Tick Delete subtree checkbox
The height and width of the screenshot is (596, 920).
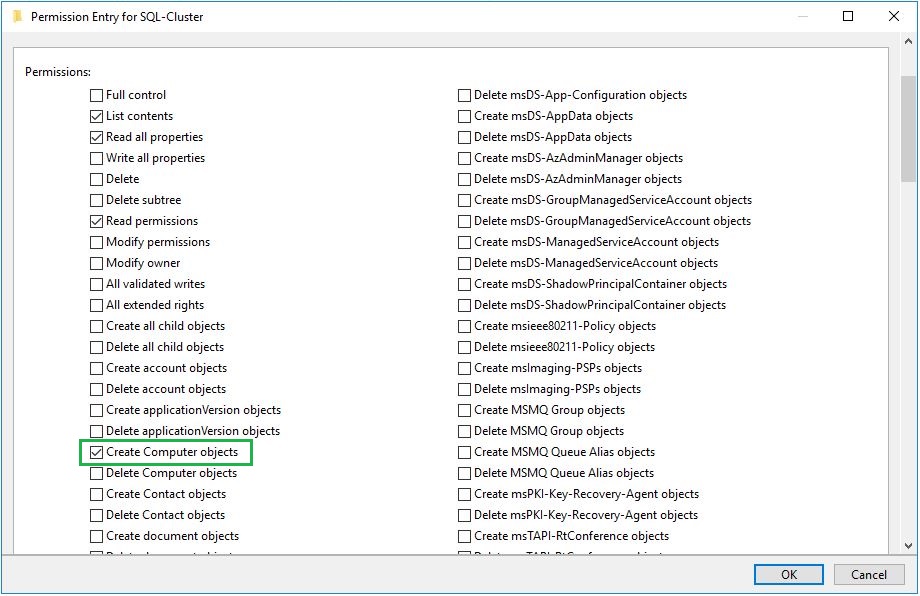97,200
